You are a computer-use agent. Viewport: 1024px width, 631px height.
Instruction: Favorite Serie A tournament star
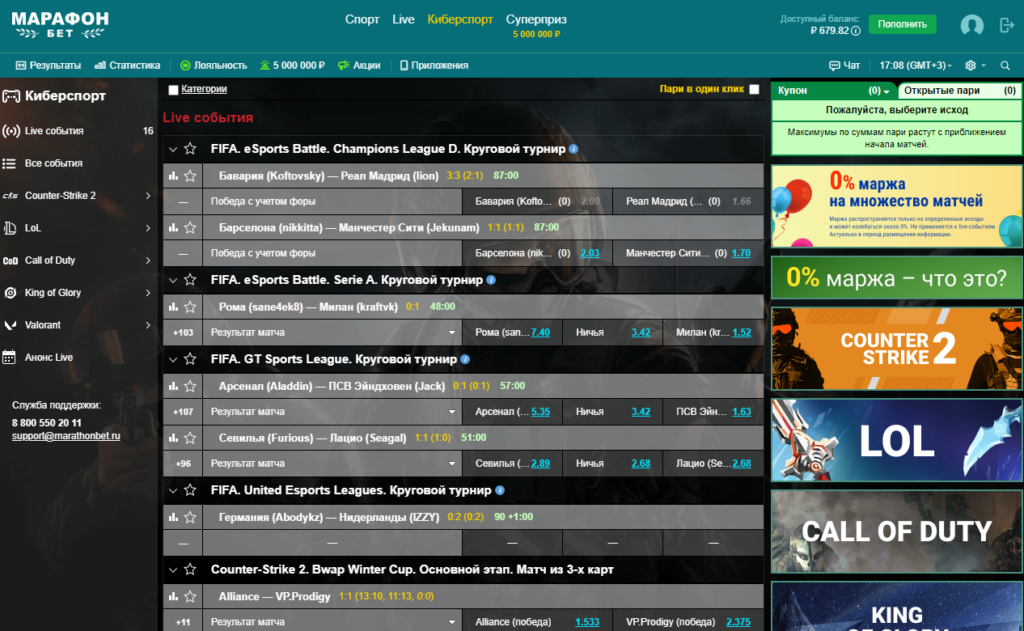[190, 280]
